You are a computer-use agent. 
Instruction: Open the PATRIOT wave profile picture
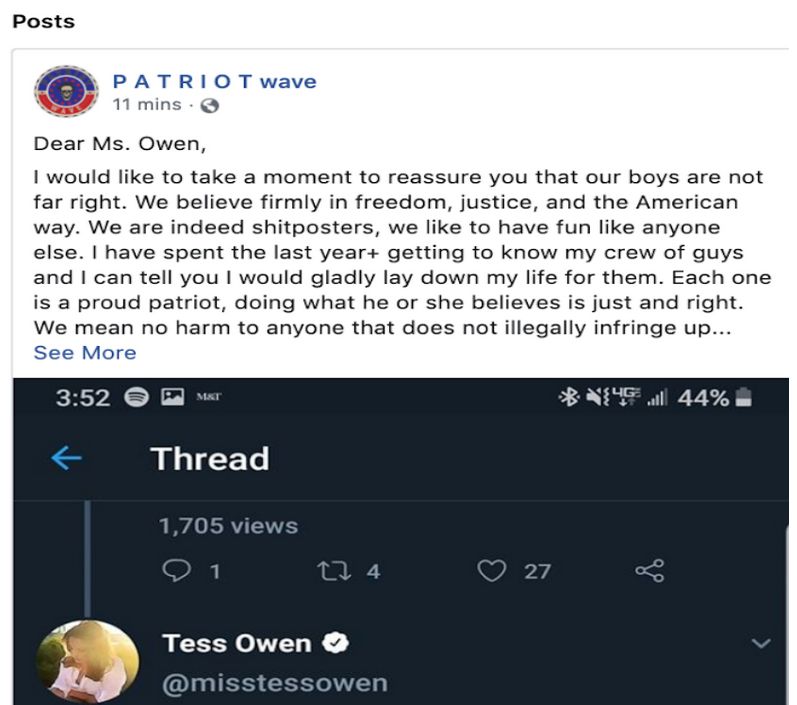(x=66, y=91)
